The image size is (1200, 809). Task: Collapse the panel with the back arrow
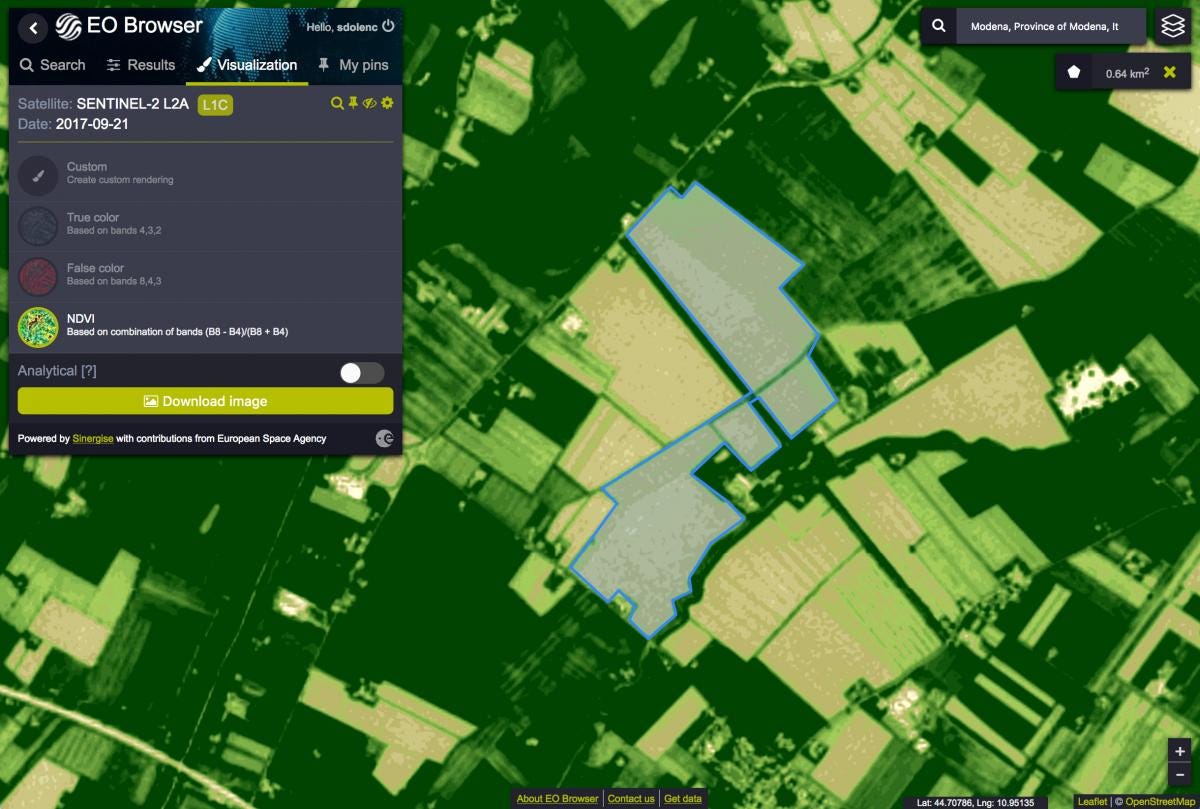click(x=33, y=28)
